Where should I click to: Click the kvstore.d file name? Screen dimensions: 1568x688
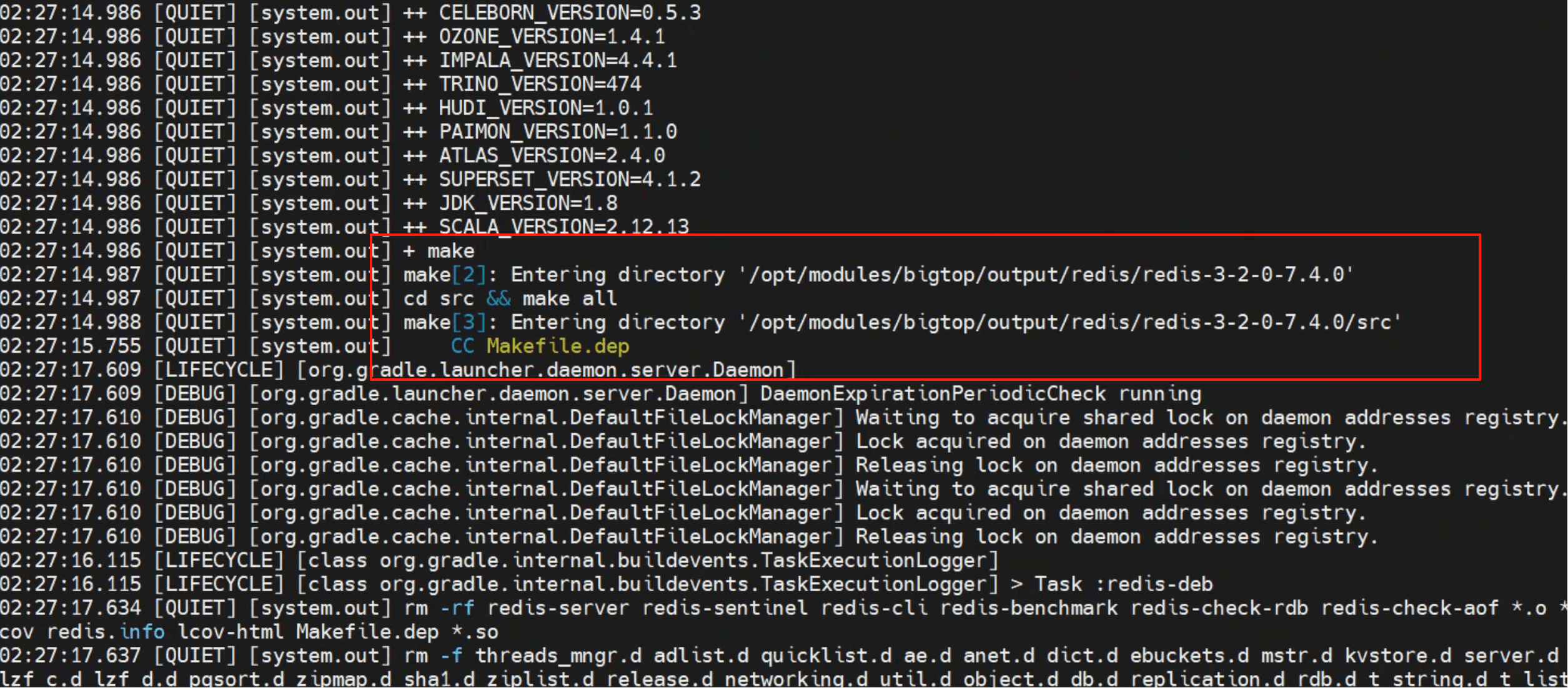(1398, 656)
